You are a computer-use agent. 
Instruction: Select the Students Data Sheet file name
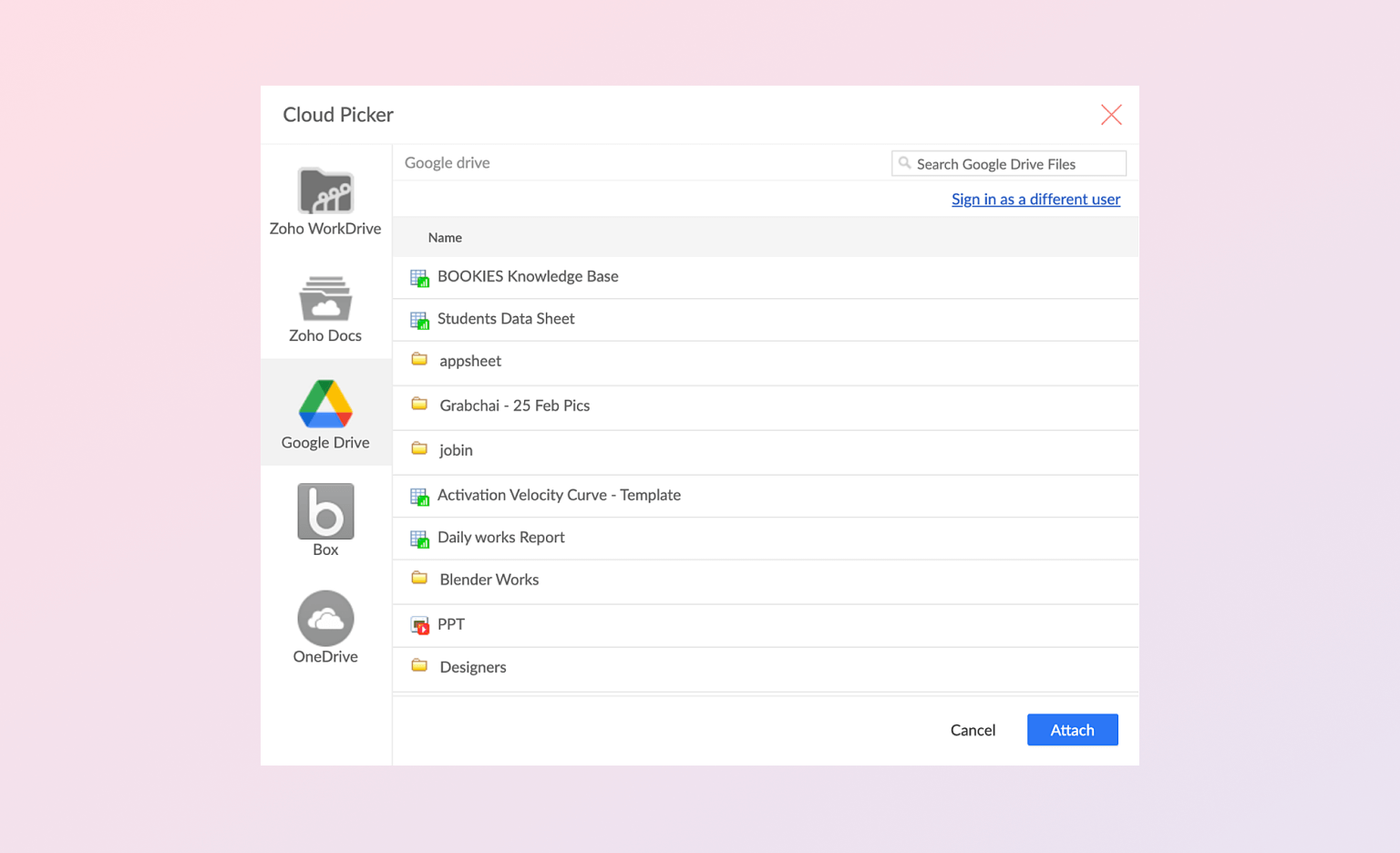(x=506, y=318)
